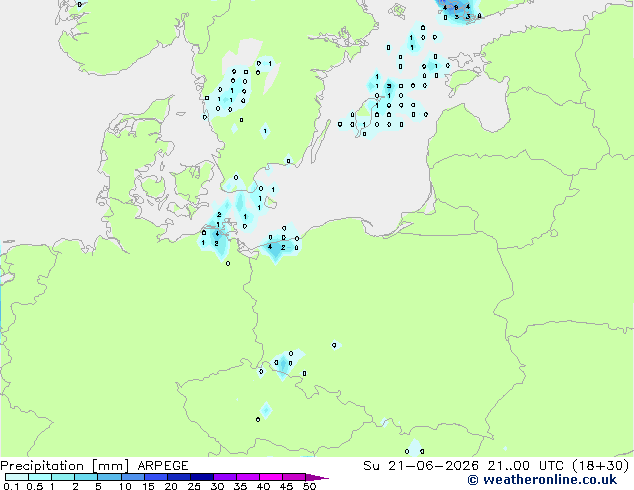Screen dimensions: 634x490
Task: Click the 'ARPEGE' model name label
Action: [x=163, y=466]
